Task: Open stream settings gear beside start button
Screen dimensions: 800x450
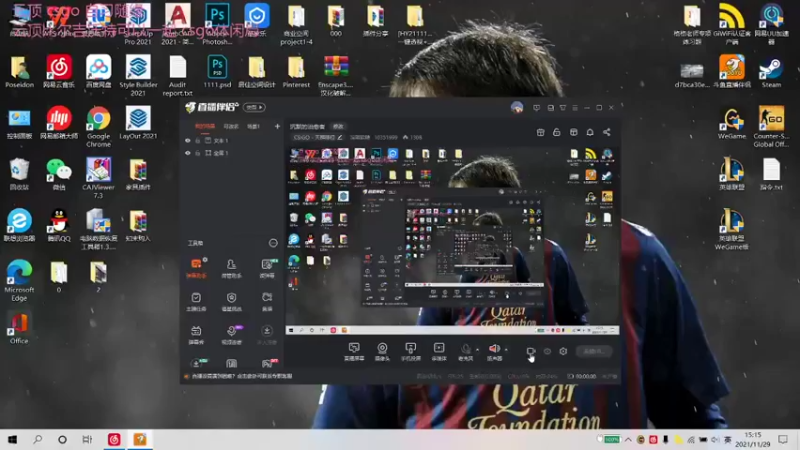Action: coord(563,351)
